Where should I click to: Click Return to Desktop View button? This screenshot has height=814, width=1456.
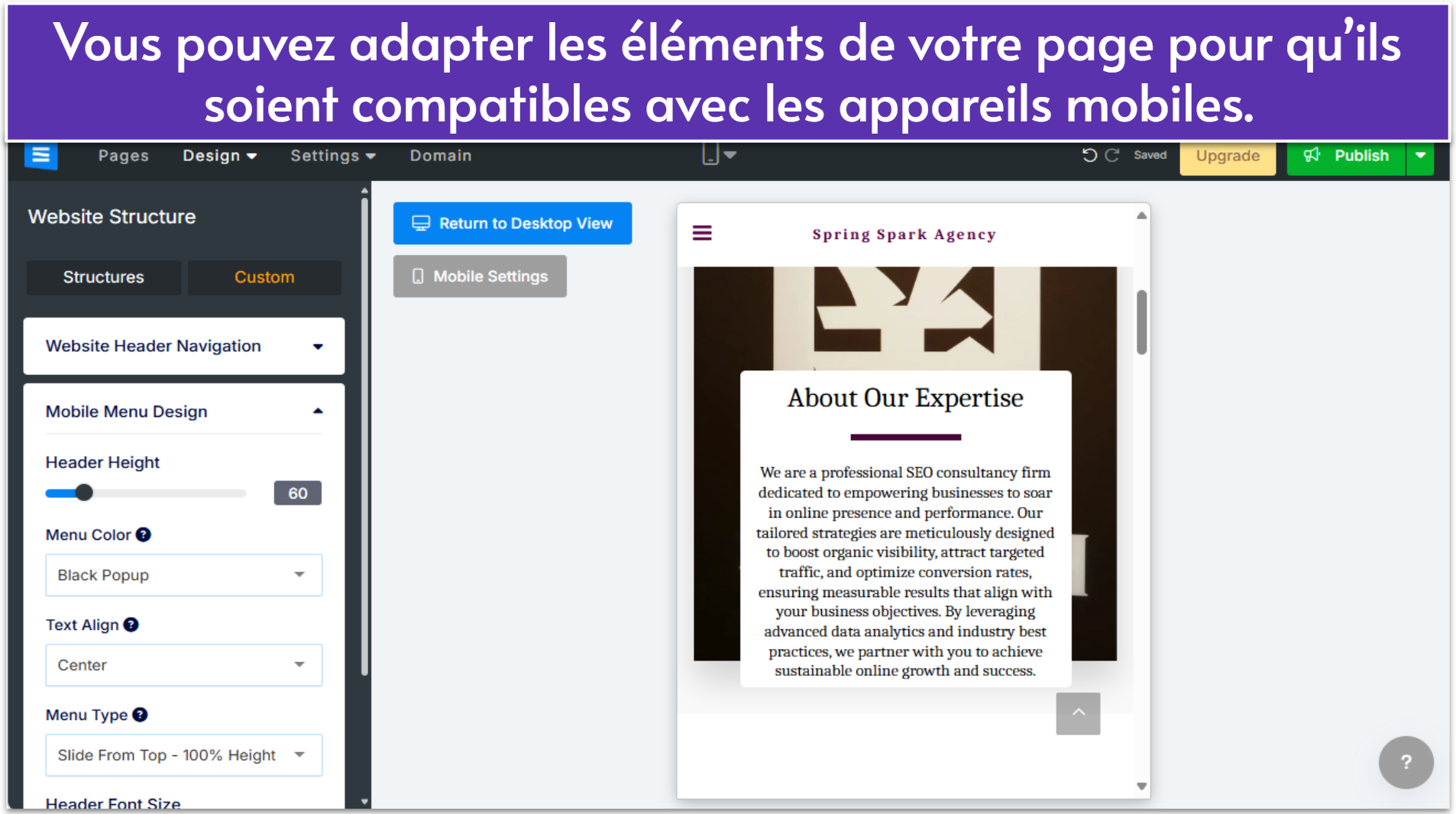click(x=513, y=223)
